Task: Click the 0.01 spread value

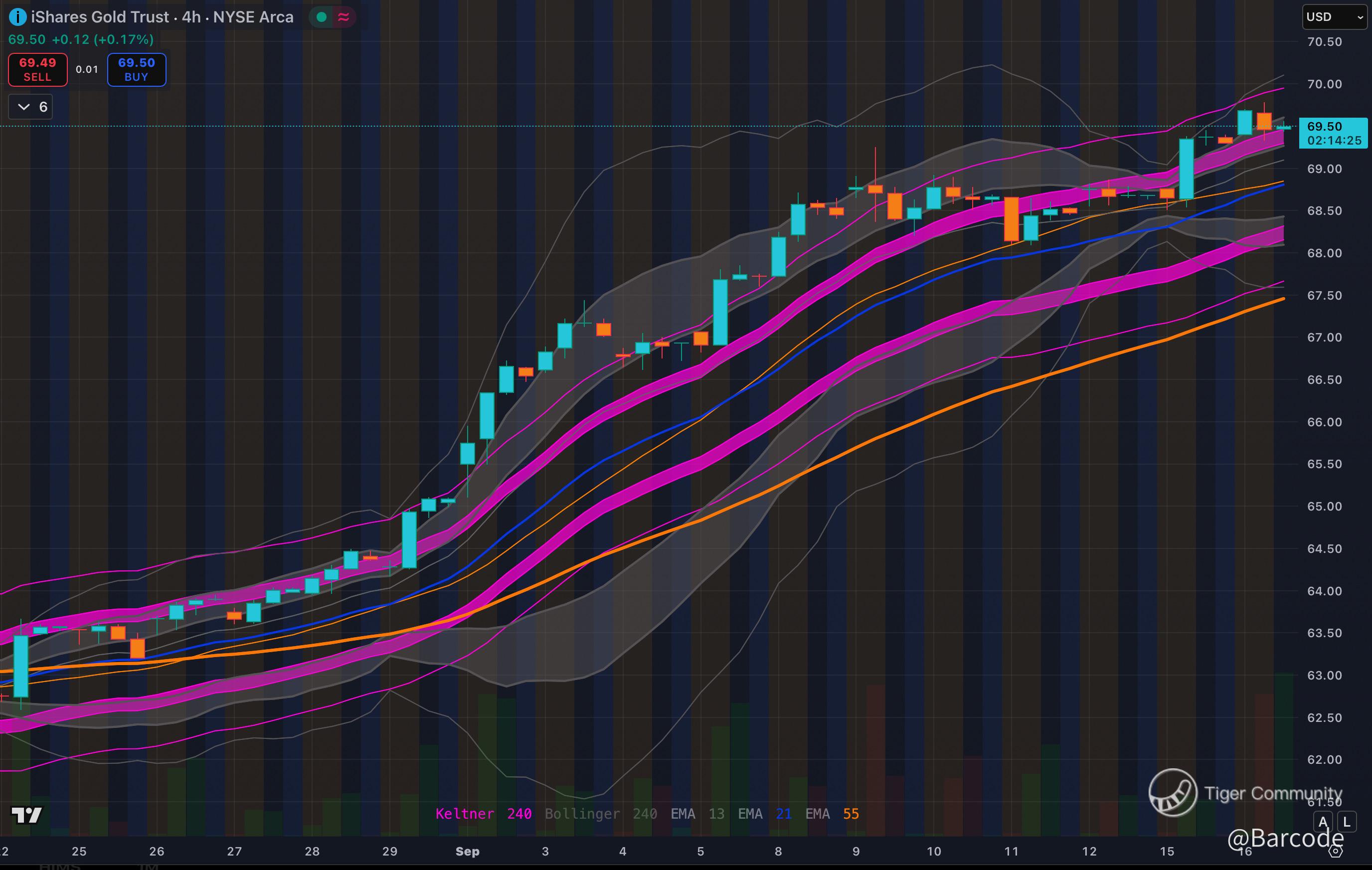Action: (87, 69)
